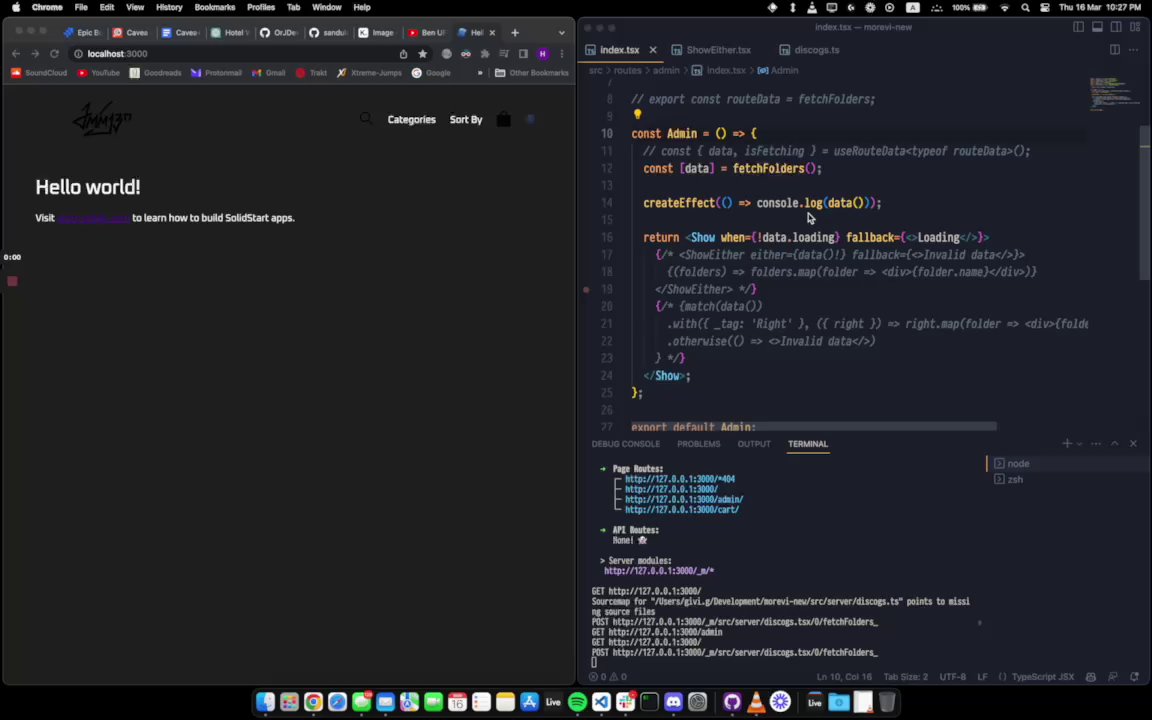Screen dimensions: 1152x720
Task: Open the PROBLEMS panel tab
Action: (699, 444)
